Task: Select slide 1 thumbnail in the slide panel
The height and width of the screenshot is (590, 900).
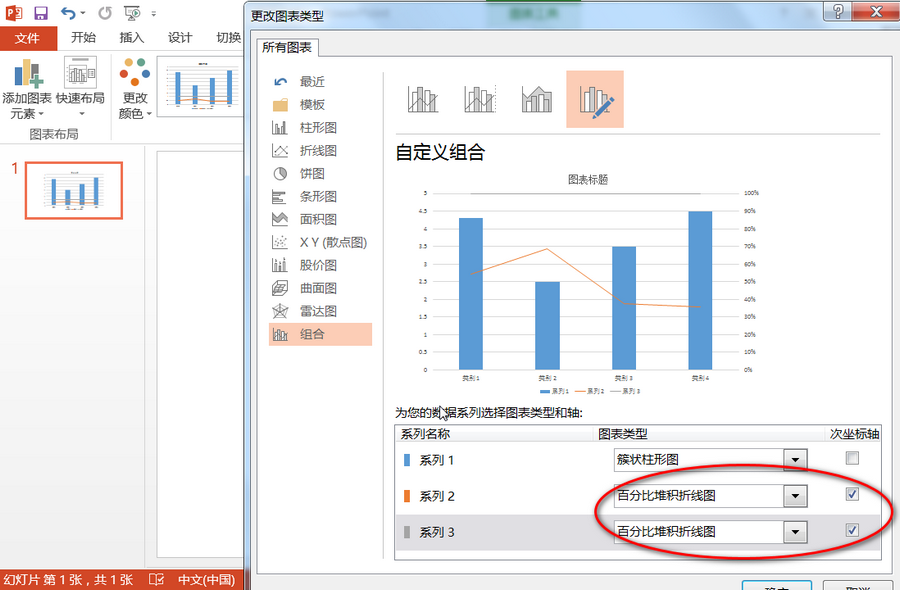Action: pos(73,189)
